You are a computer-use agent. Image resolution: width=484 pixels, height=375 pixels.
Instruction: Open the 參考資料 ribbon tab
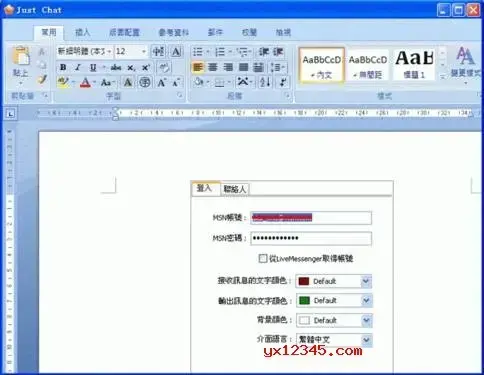[173, 32]
